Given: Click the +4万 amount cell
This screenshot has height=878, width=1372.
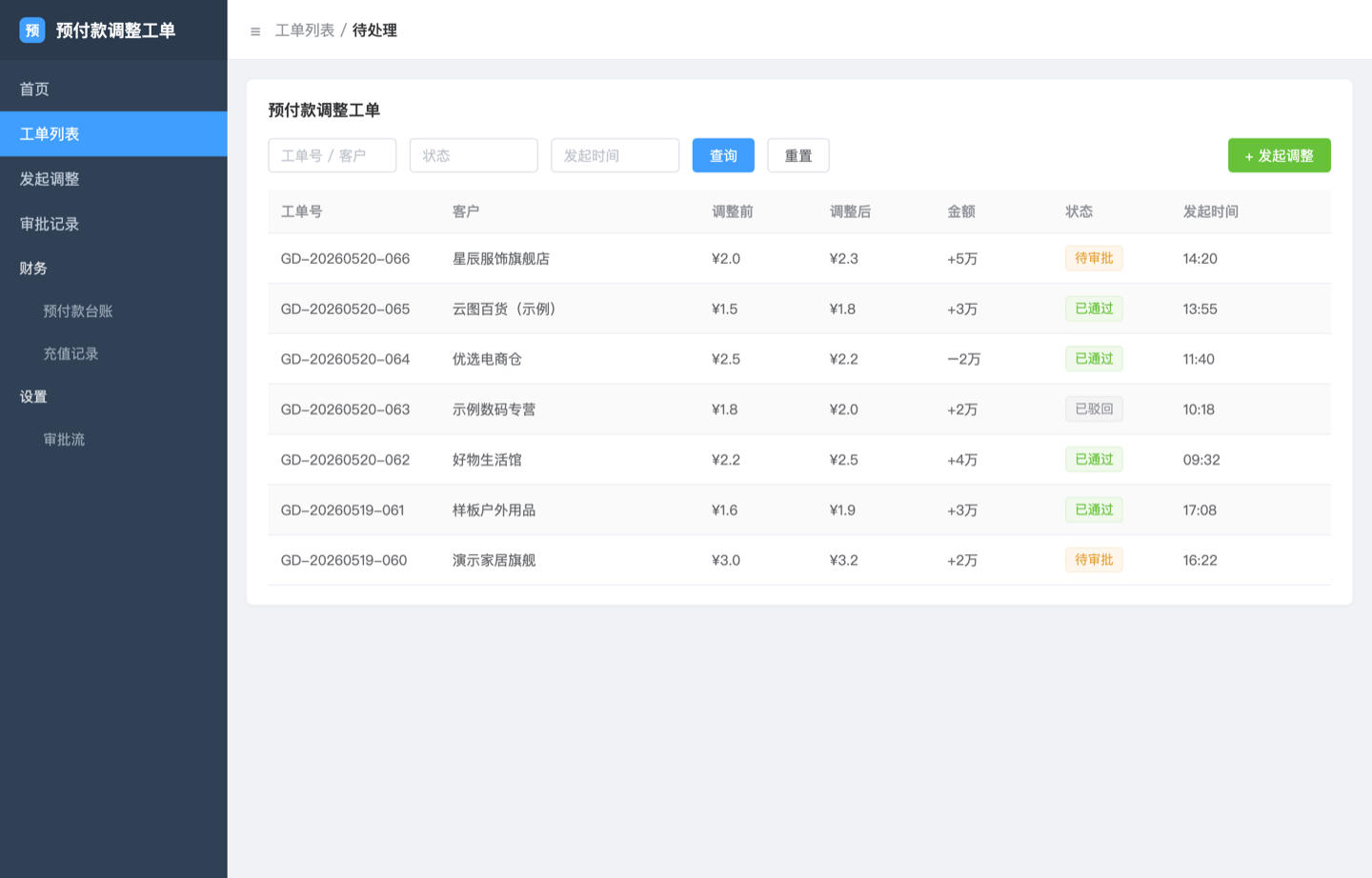Looking at the screenshot, I should [962, 460].
